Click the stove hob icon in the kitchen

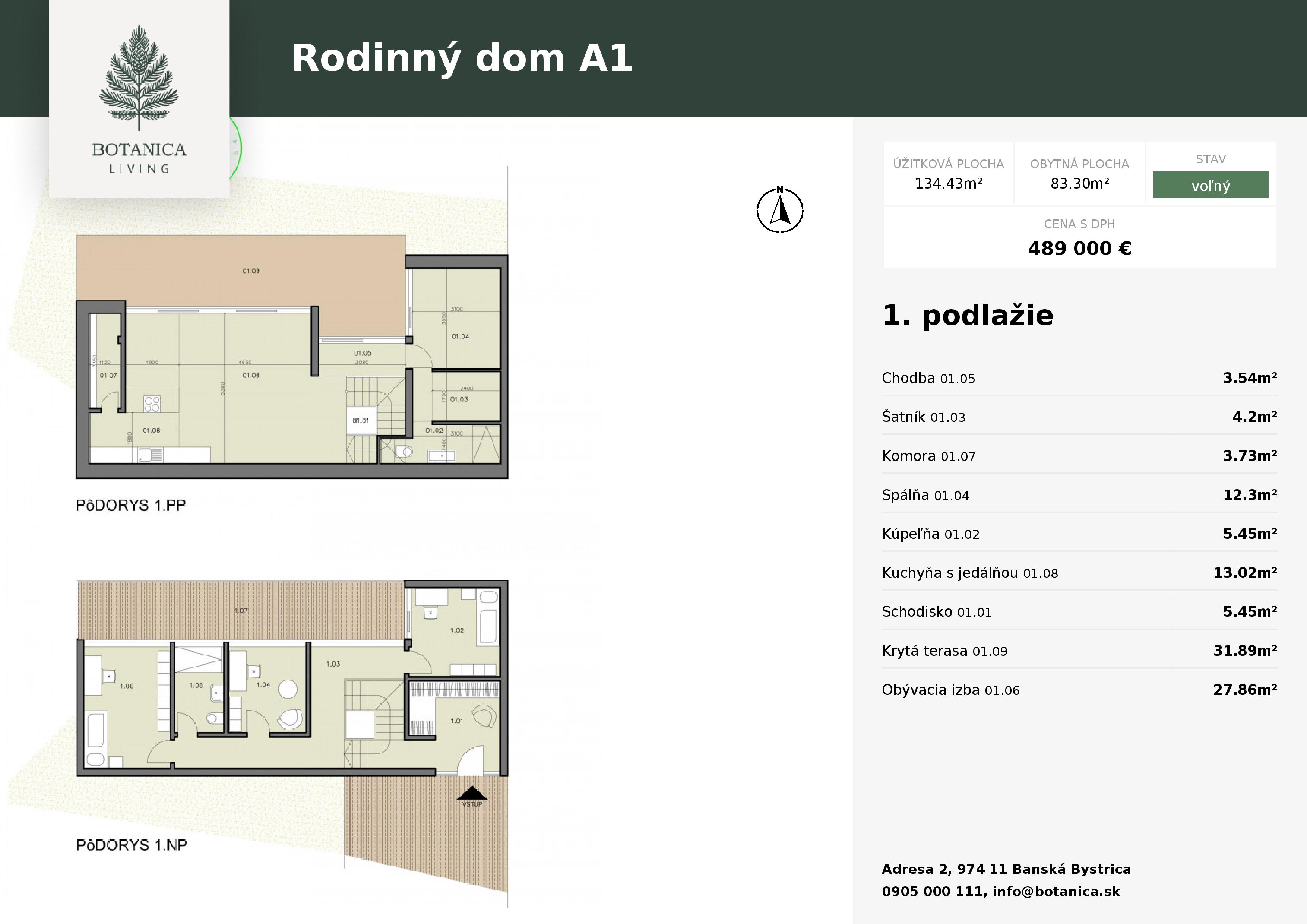click(152, 404)
